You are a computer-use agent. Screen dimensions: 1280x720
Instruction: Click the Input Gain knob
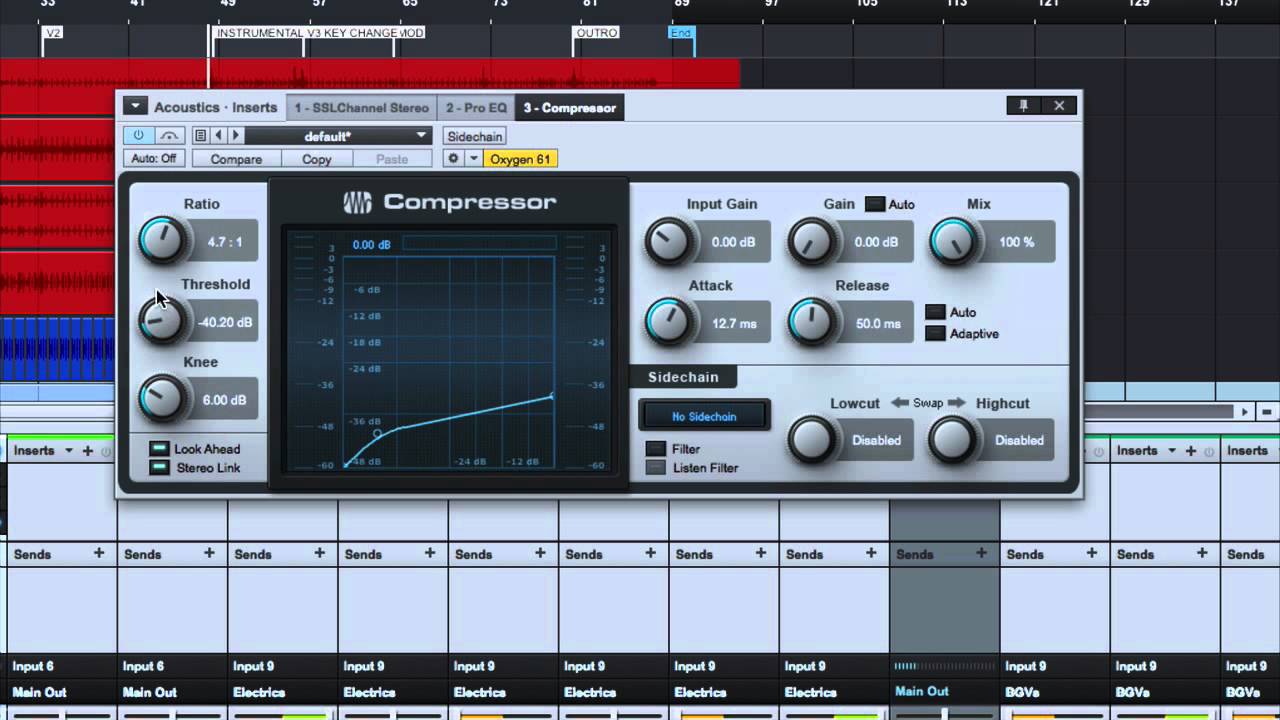click(668, 242)
